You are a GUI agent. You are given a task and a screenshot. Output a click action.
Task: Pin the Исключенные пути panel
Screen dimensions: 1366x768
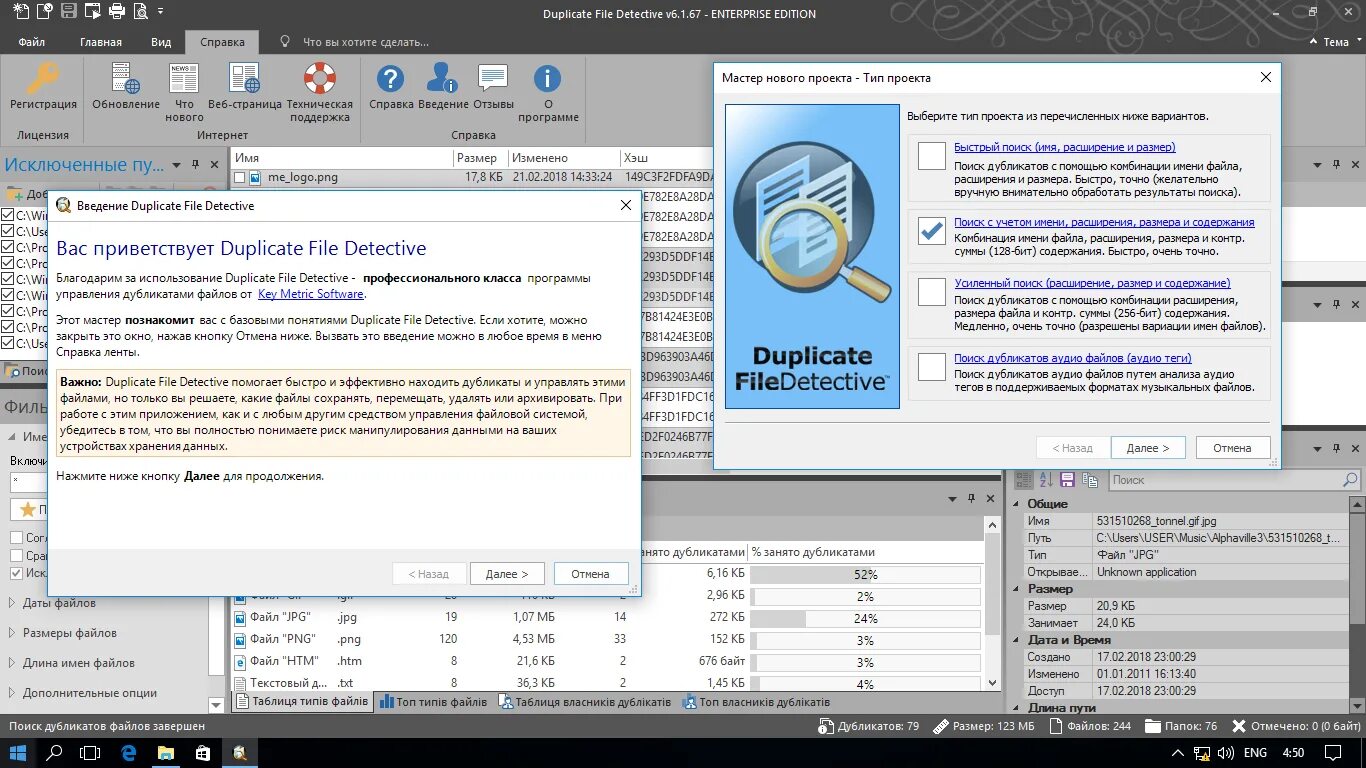[196, 165]
